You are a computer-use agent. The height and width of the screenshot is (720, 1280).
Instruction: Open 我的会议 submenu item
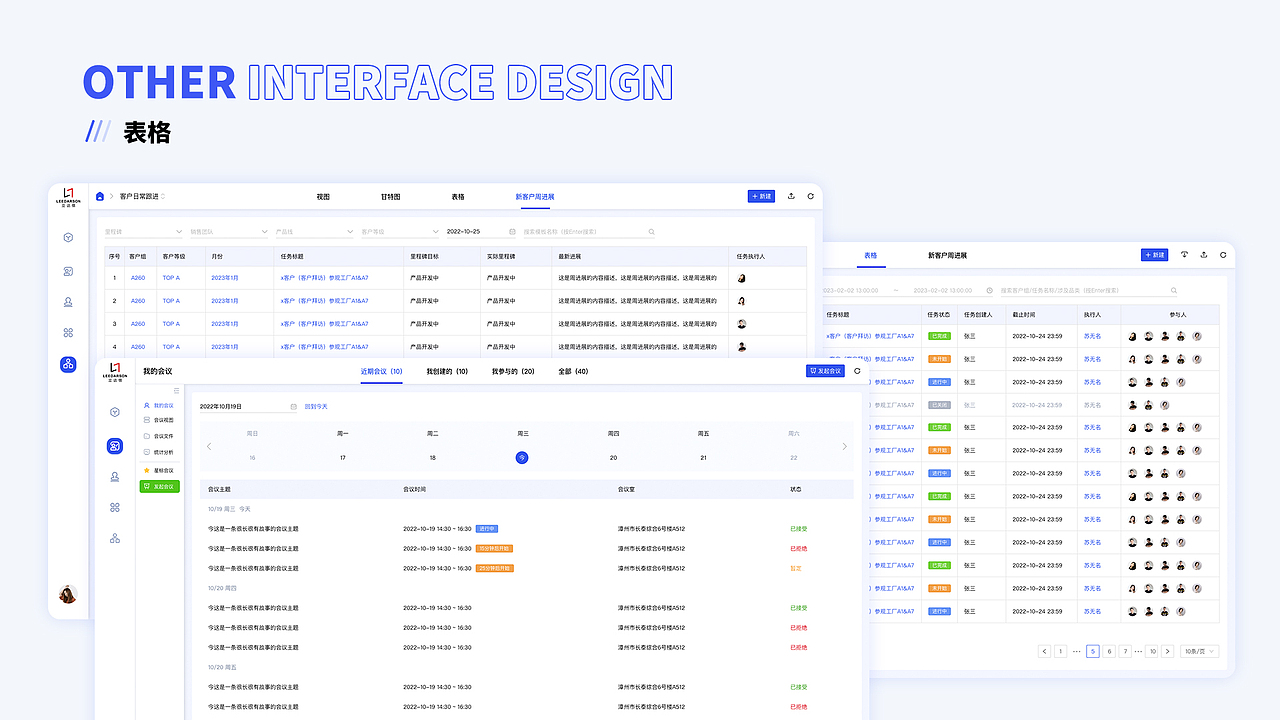(159, 405)
